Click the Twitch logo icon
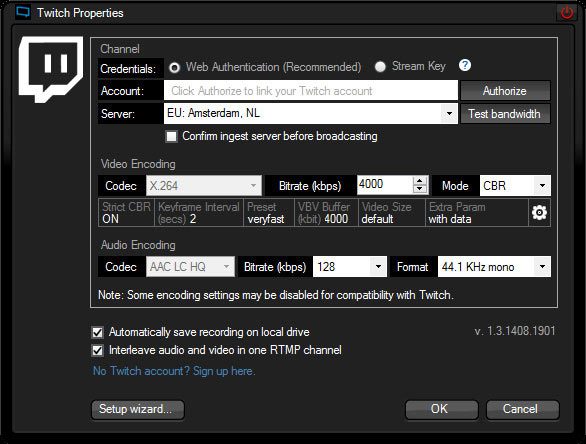The height and width of the screenshot is (444, 586). [x=51, y=69]
